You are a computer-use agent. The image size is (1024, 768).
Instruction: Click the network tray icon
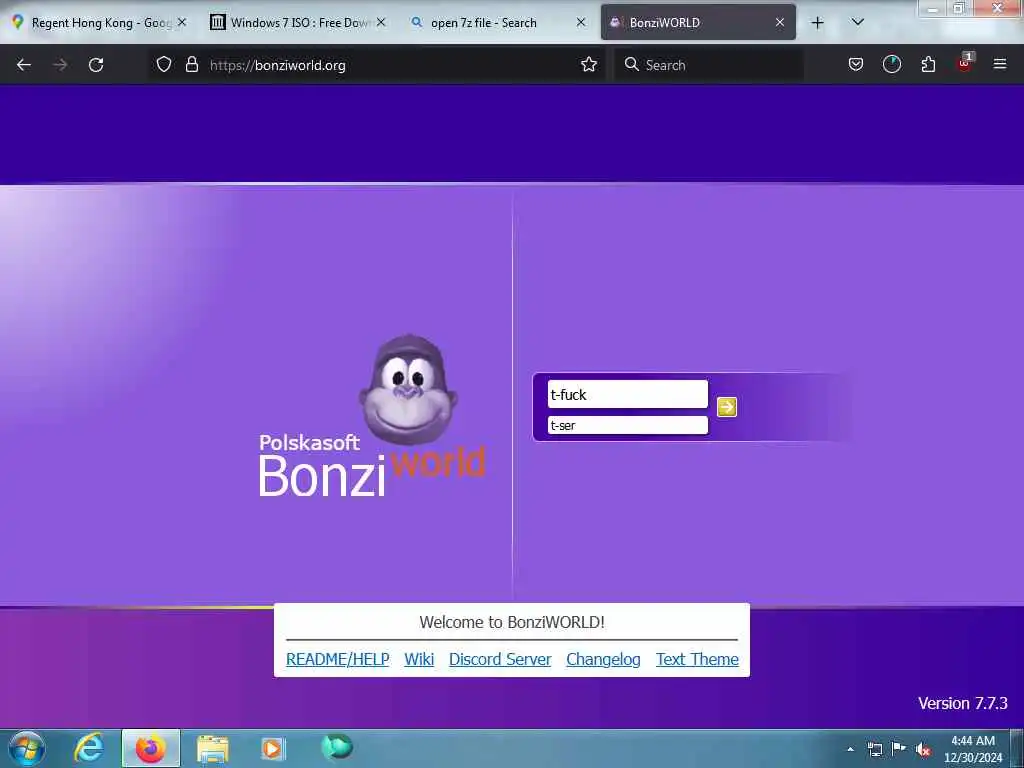tap(875, 749)
